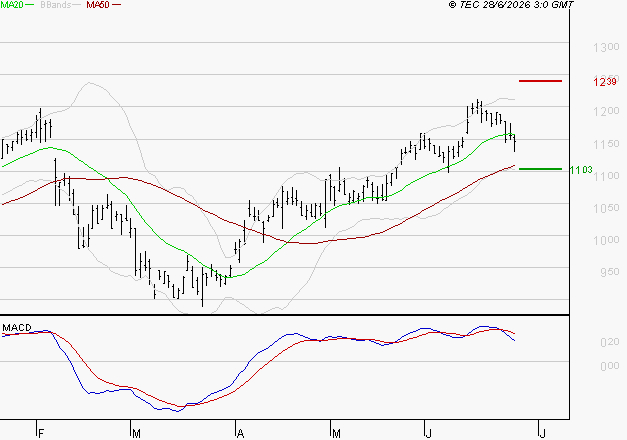Click the green MA20 legend line swatch
627x440 pixels.
[30, 5]
